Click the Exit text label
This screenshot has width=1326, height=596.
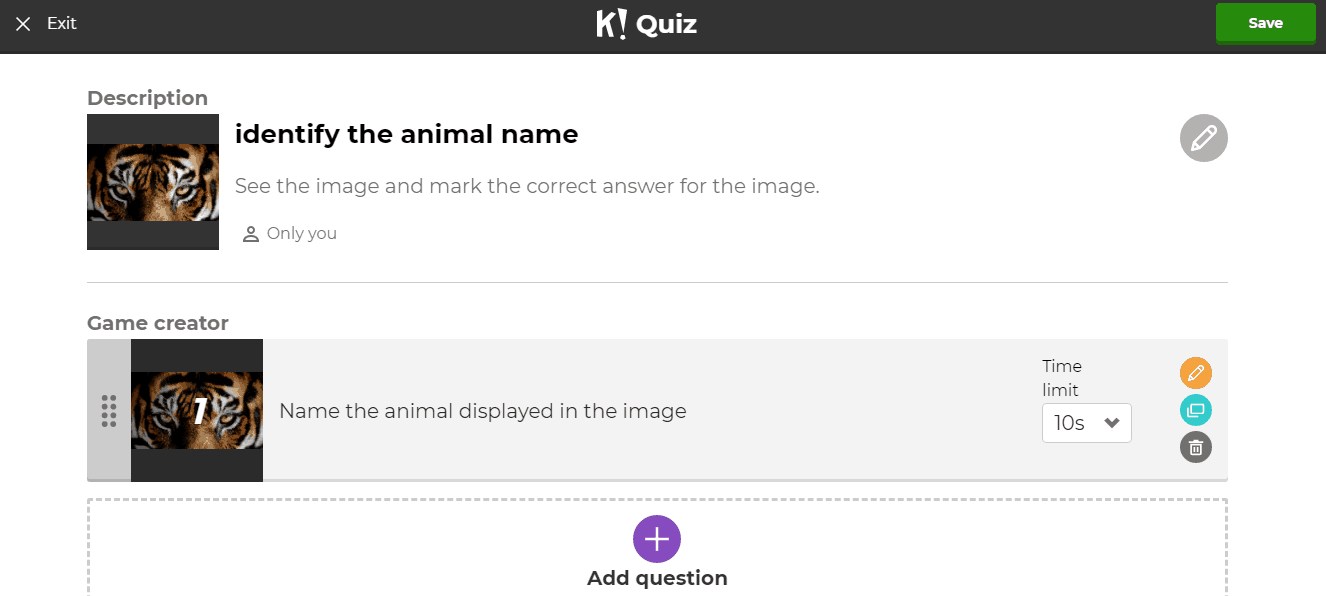(62, 23)
